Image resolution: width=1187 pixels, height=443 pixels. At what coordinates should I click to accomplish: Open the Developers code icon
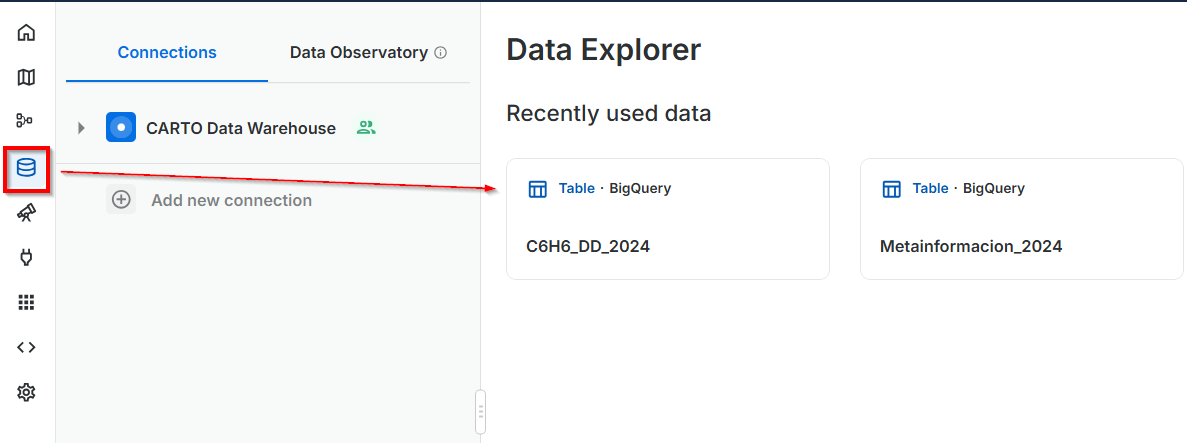[x=27, y=347]
